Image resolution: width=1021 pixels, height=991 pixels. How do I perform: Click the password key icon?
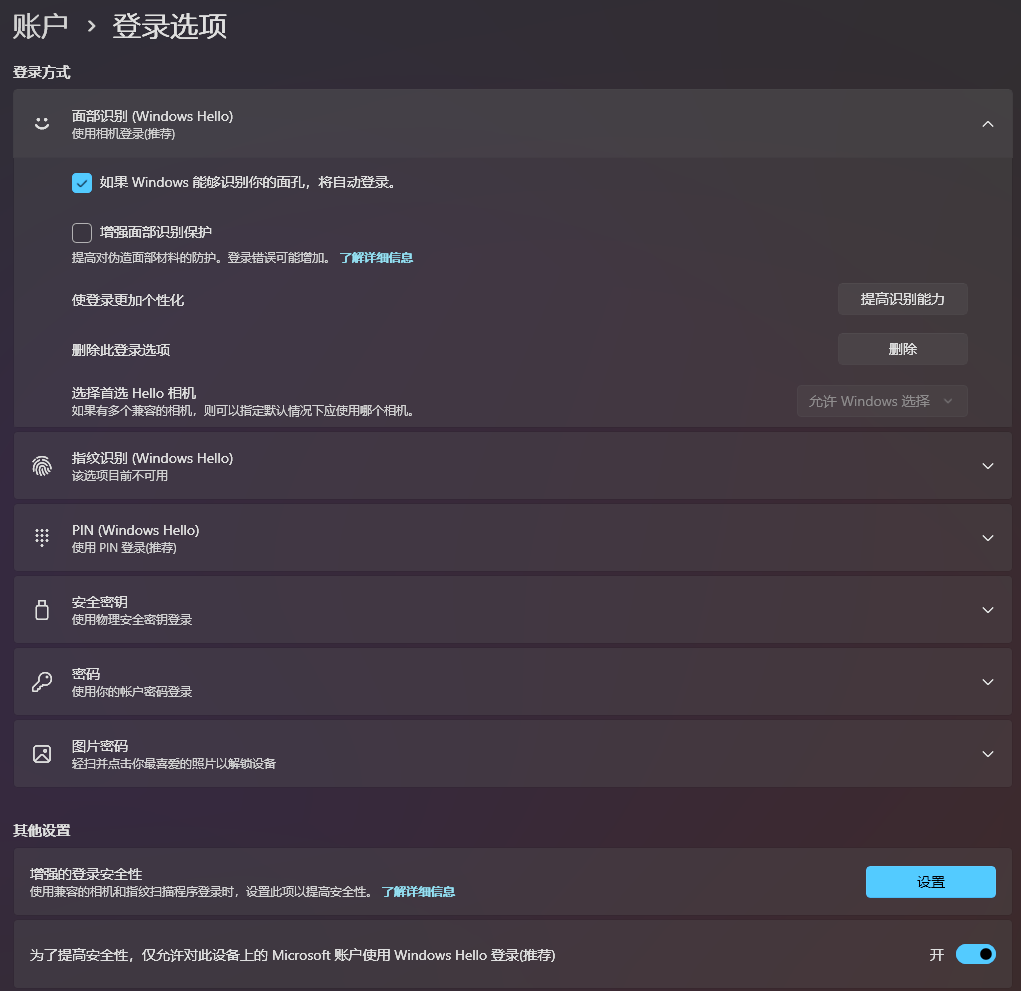(x=42, y=682)
